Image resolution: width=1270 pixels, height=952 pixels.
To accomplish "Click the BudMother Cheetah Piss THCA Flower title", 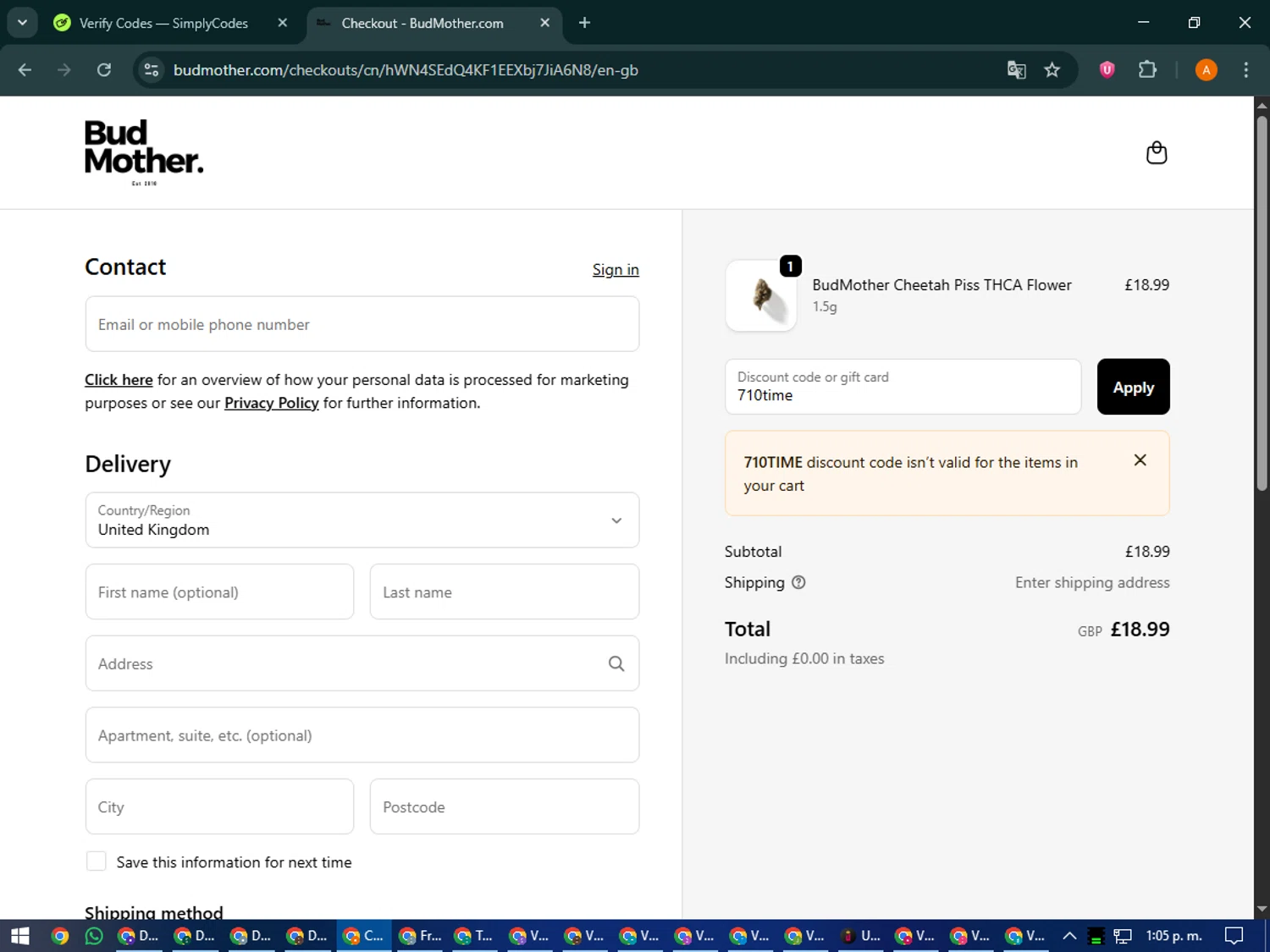I will (x=941, y=285).
